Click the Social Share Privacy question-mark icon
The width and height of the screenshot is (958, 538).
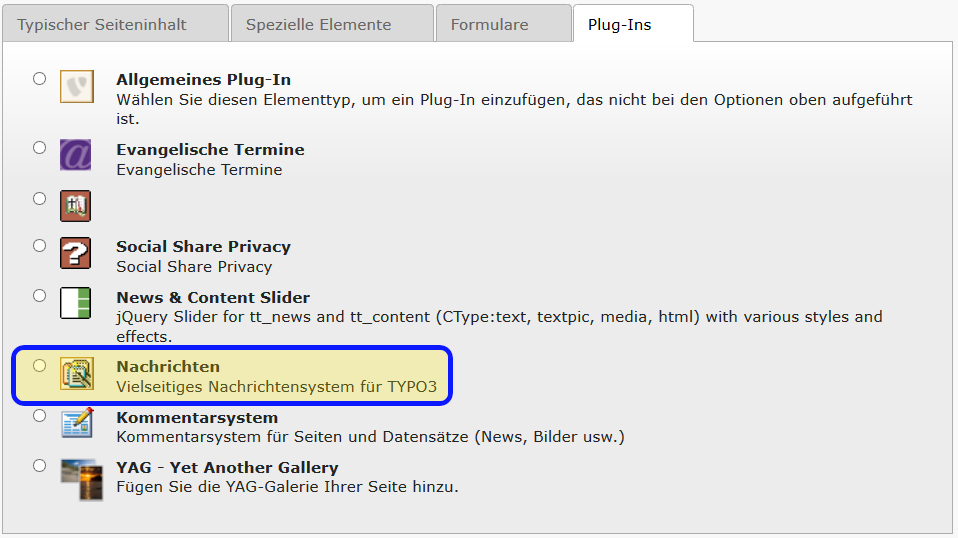(x=76, y=253)
